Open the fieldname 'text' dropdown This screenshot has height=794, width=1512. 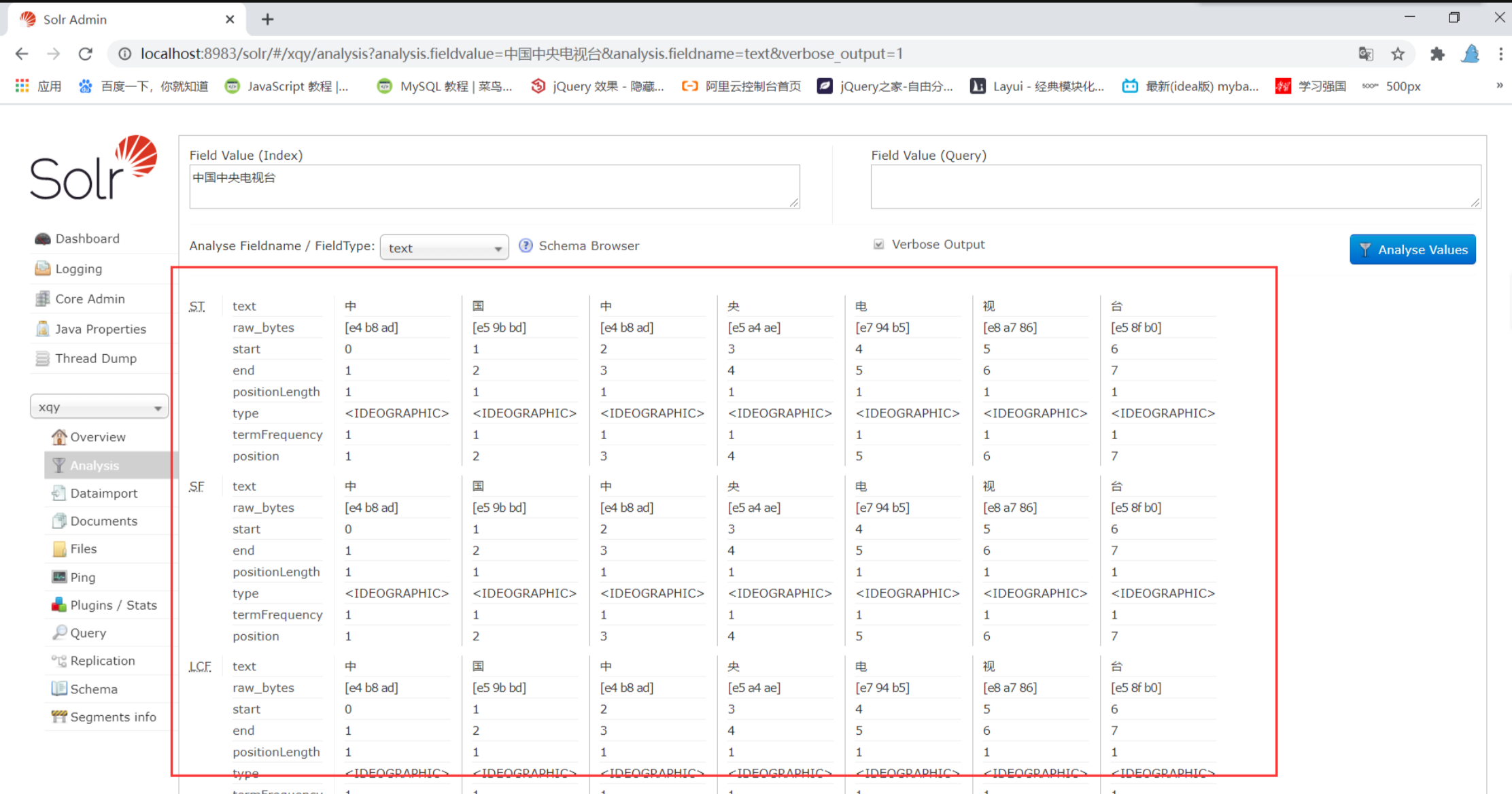[x=444, y=247]
